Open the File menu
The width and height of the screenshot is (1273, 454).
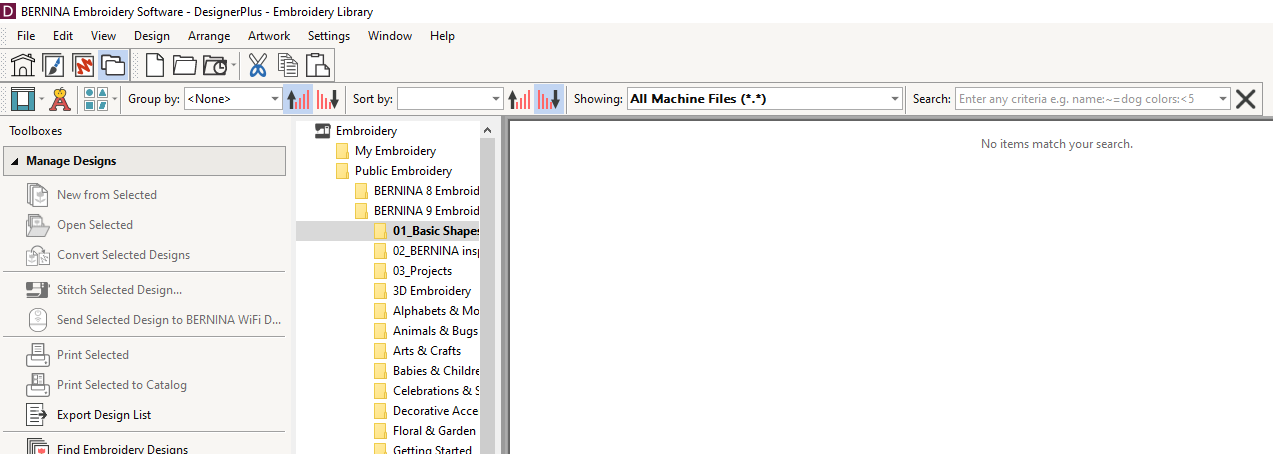26,36
